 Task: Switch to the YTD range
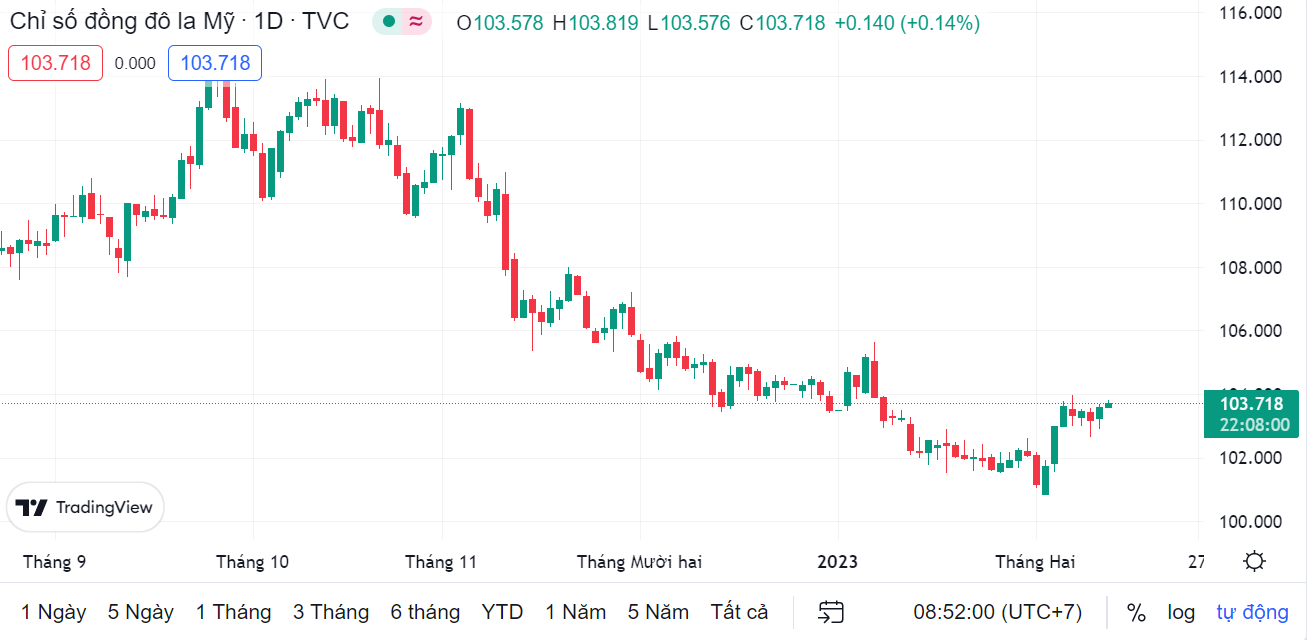502,612
